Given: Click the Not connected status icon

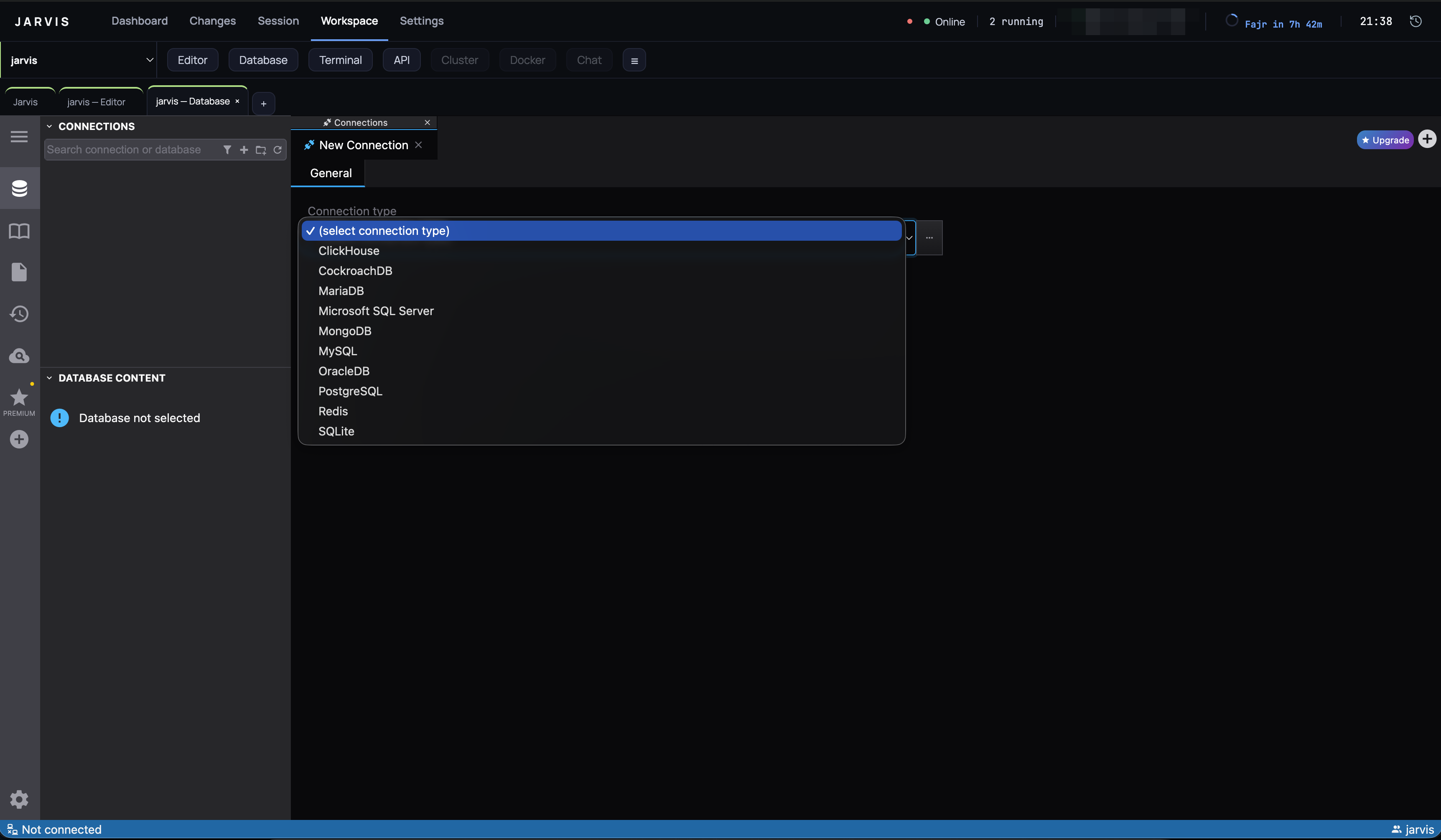Looking at the screenshot, I should [12, 829].
